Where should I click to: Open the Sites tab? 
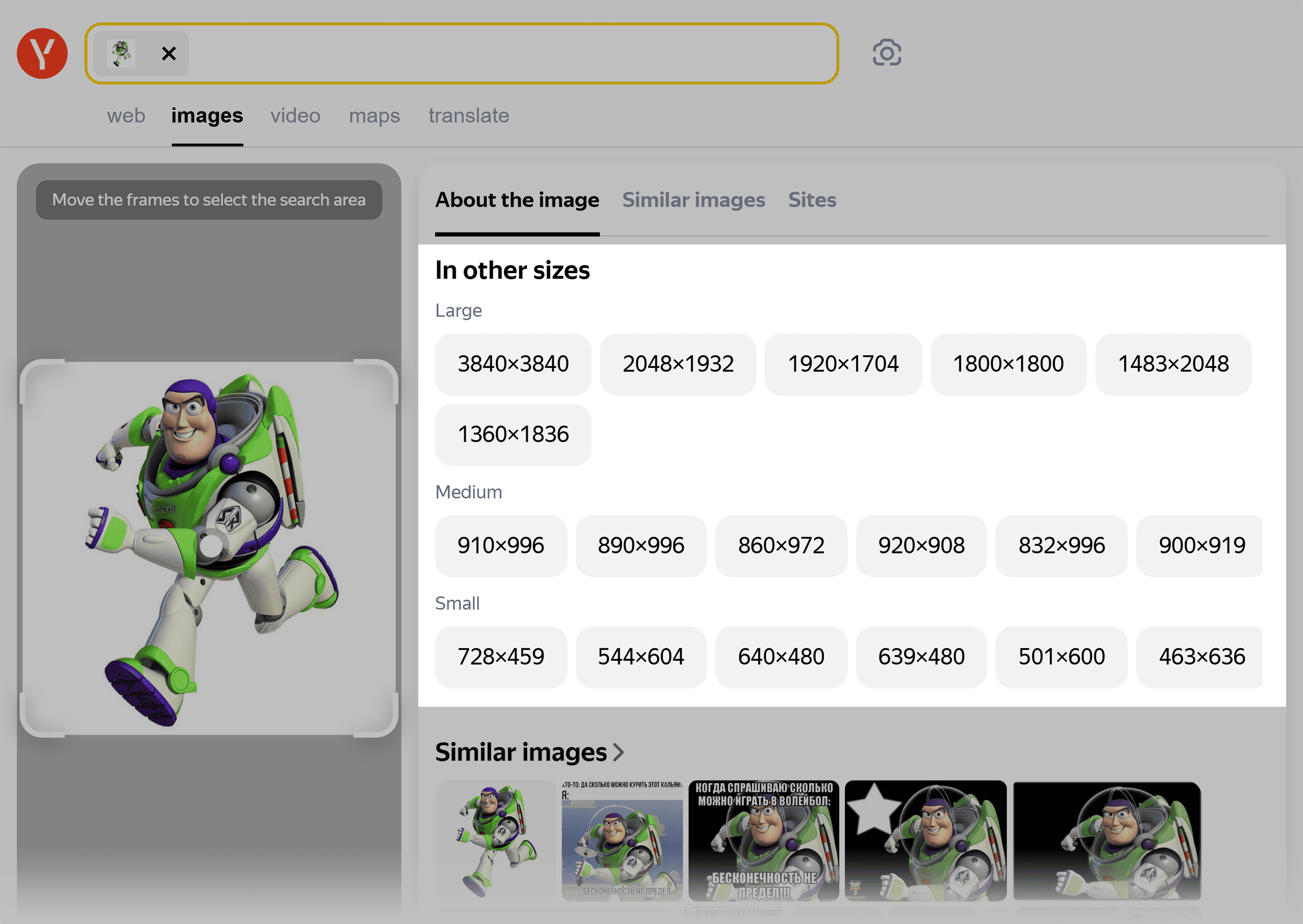coord(812,200)
